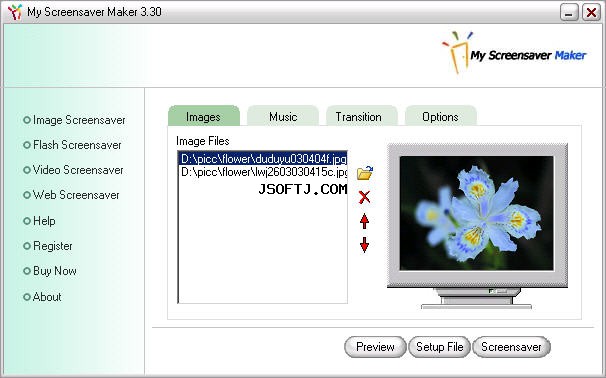Click the Screensaver button
This screenshot has height=378, width=606.
pyautogui.click(x=511, y=347)
